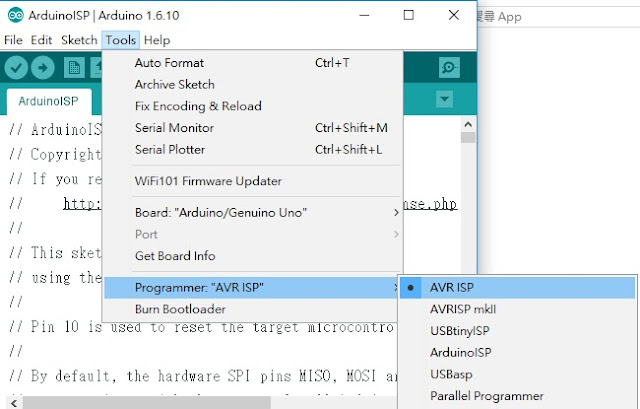Click Burn Bootloader
640x409 pixels.
point(253,309)
